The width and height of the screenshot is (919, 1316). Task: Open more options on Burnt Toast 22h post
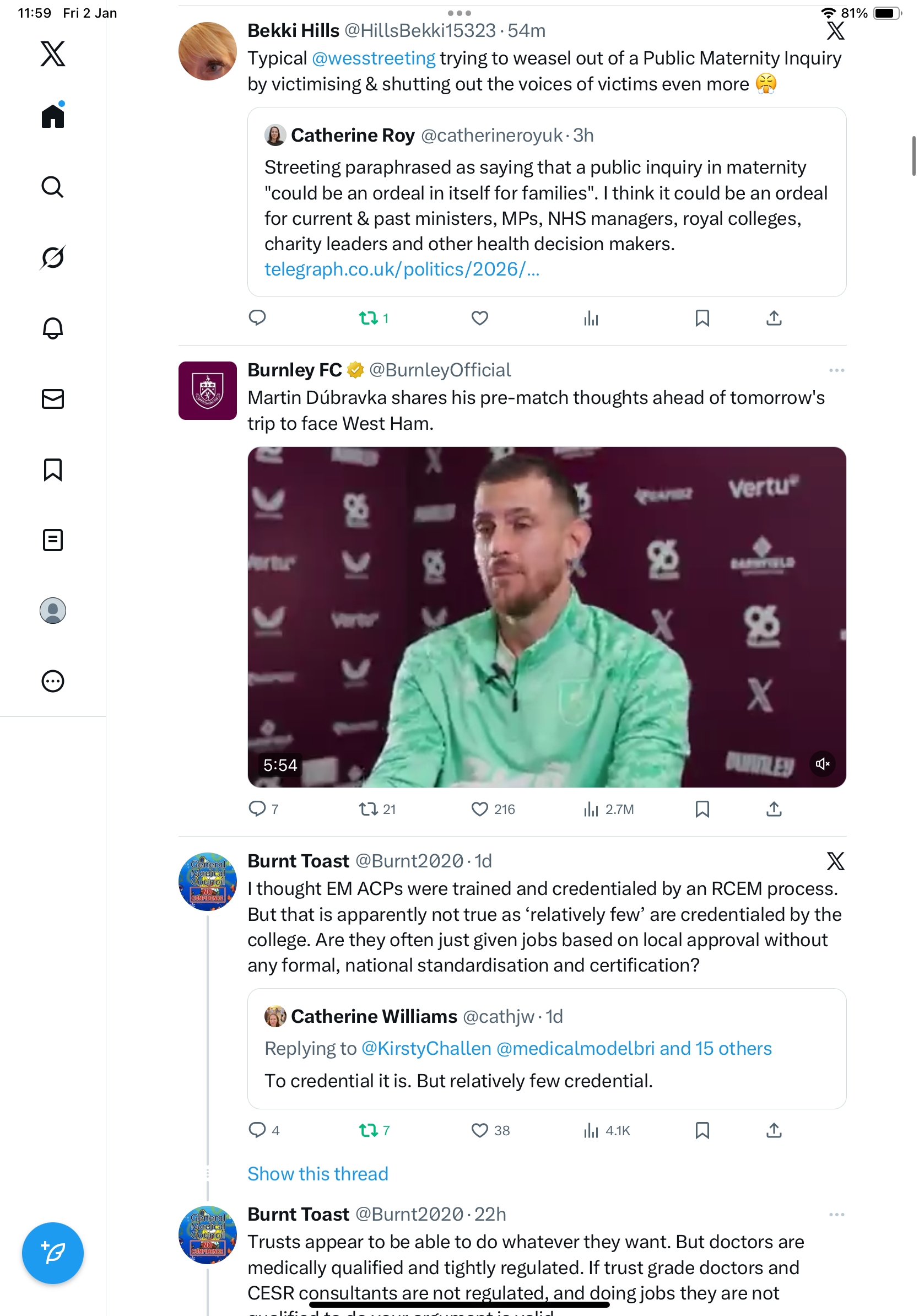pos(836,1214)
